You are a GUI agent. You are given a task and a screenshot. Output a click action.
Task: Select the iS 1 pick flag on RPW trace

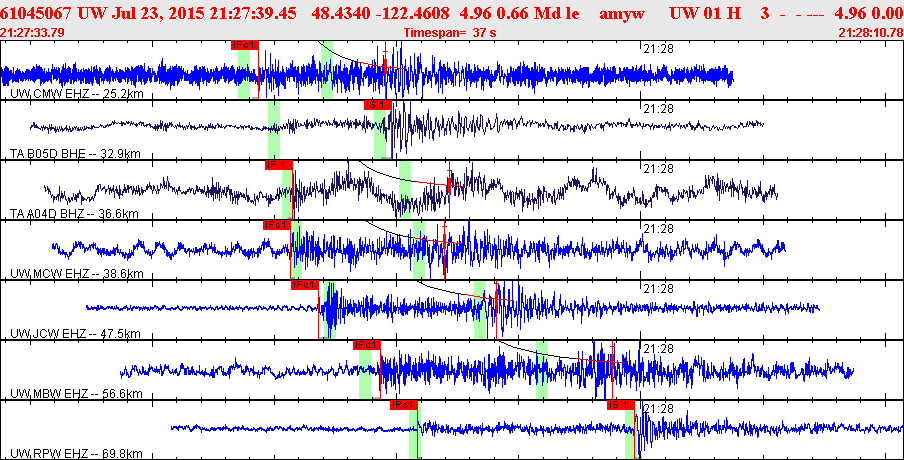click(x=621, y=405)
